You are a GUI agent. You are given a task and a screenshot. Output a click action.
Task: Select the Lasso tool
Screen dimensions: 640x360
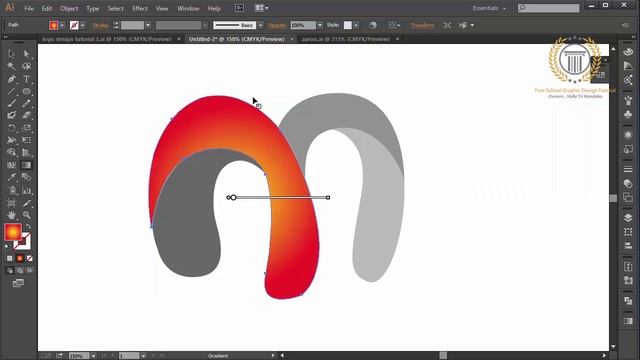[x=27, y=66]
